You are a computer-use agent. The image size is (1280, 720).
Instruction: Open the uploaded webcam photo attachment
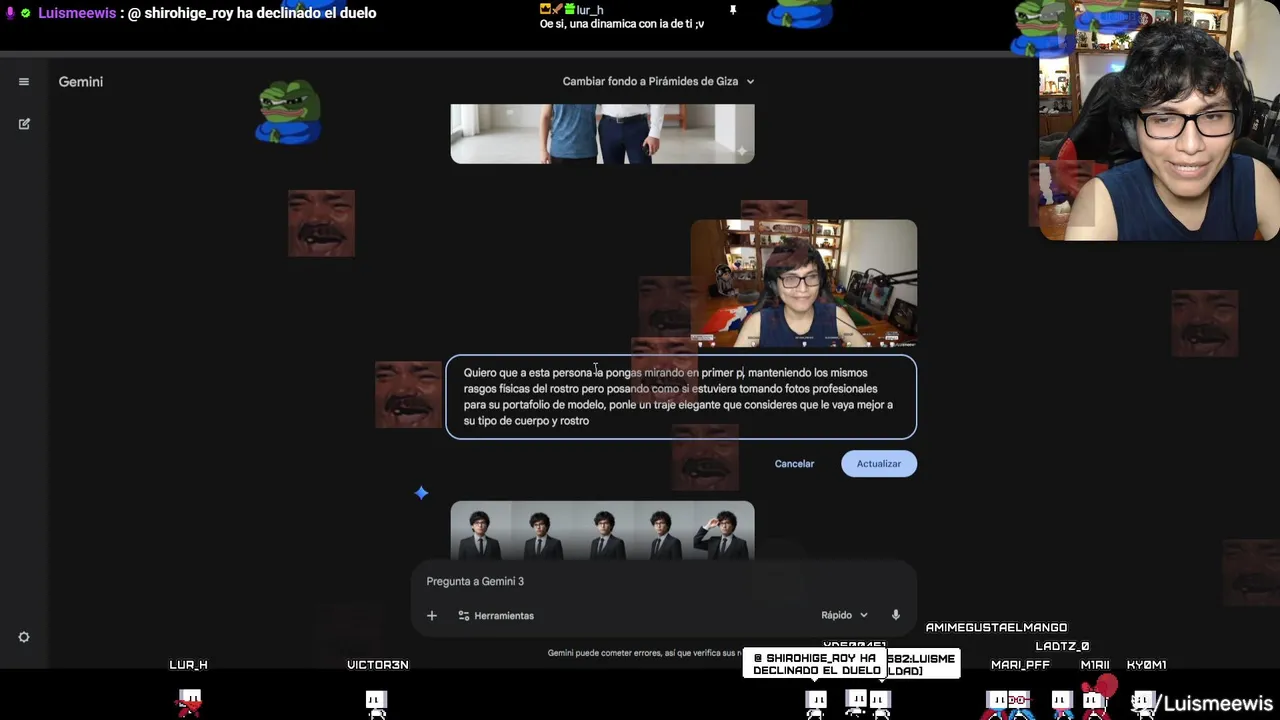coord(804,283)
